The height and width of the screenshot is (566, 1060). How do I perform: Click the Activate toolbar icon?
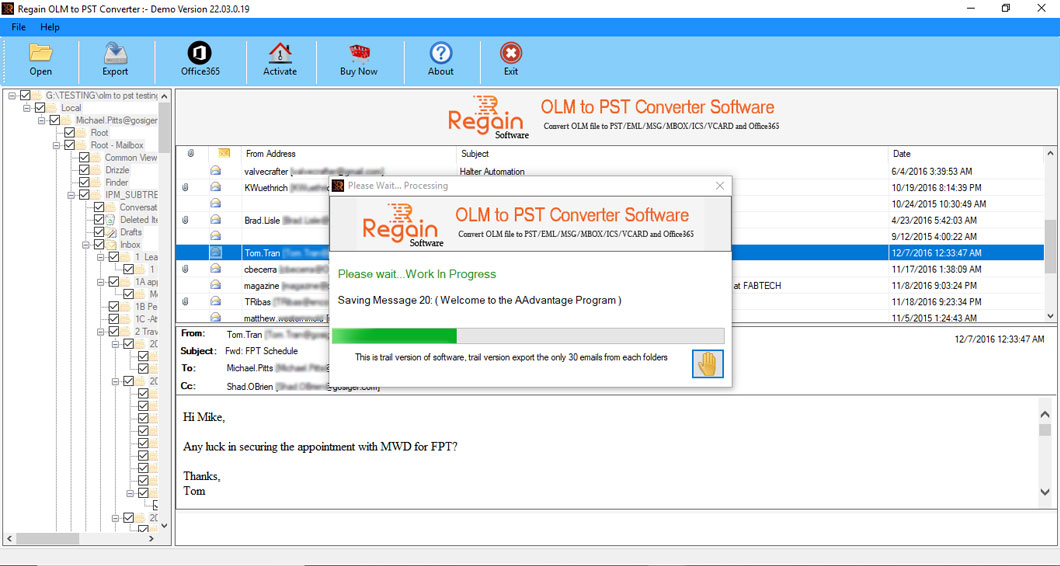click(280, 53)
